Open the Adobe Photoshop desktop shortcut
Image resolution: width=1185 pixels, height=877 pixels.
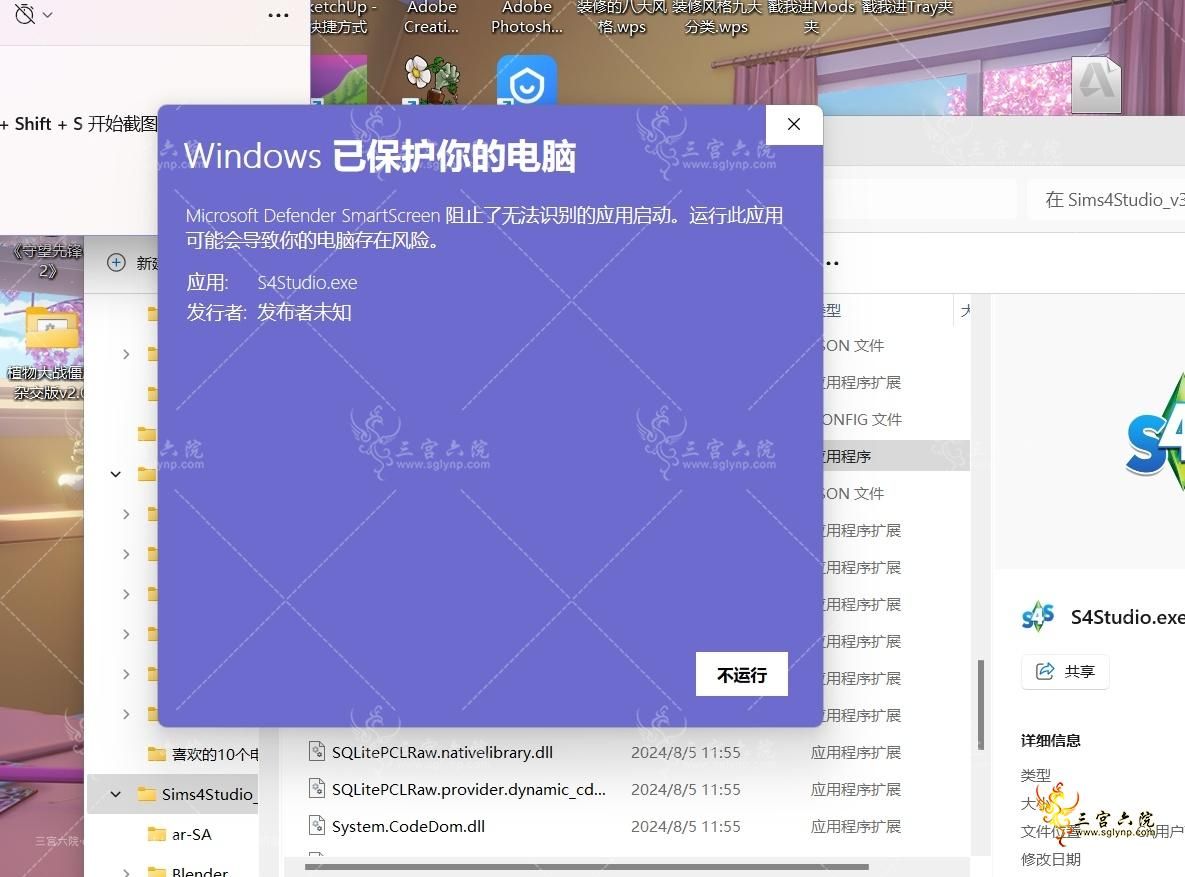527,17
